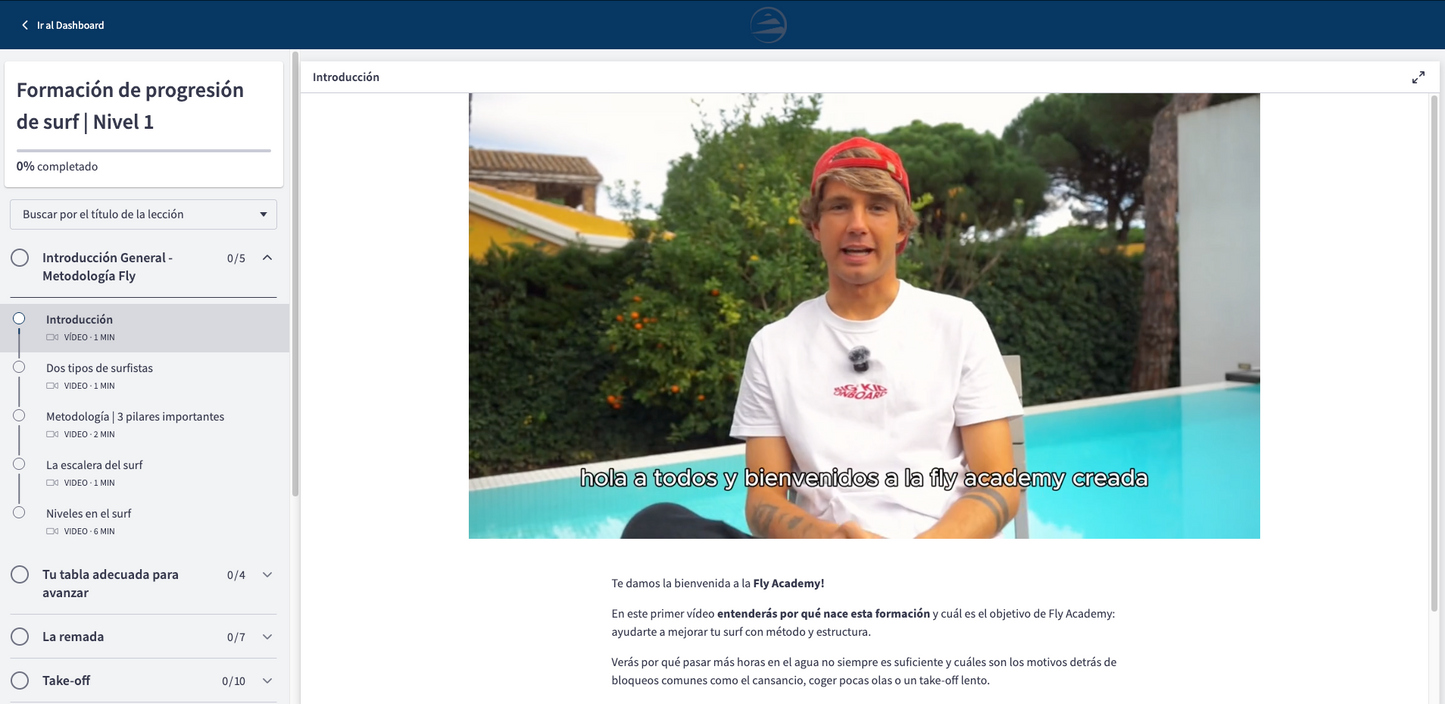Open lesson Dos tipos de surfistas

[145, 376]
